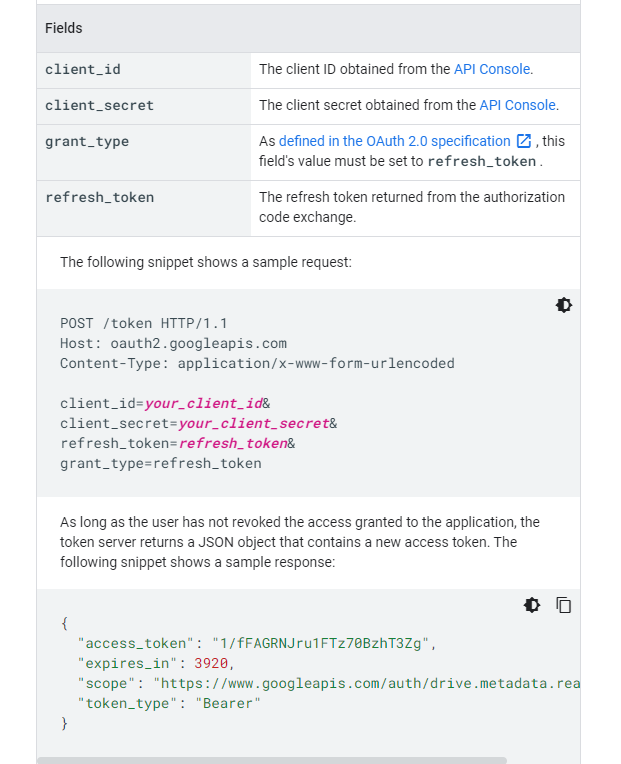Screen dimensions: 621x764
Task: Copy the sample response code
Action: pyautogui.click(x=564, y=605)
